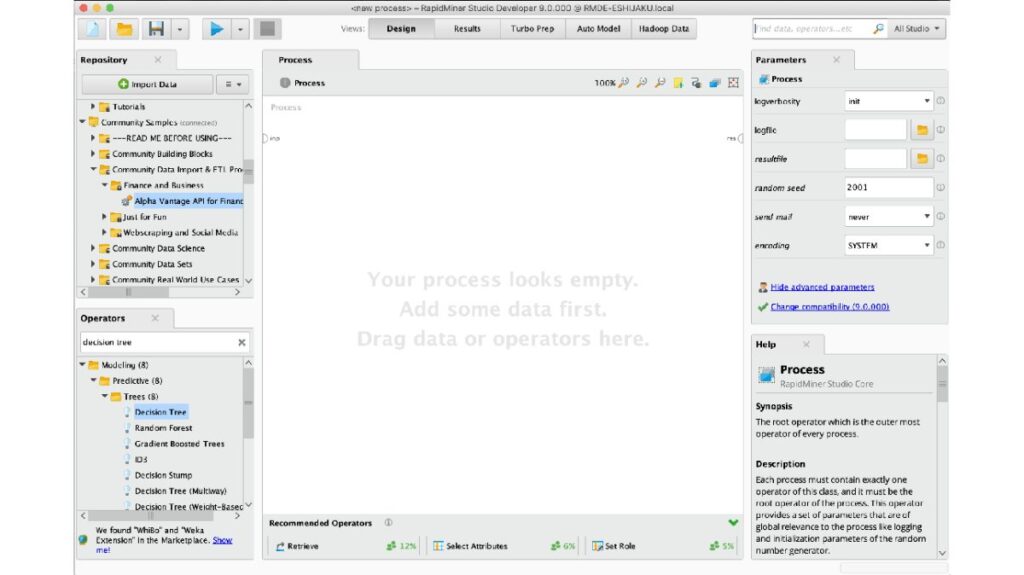Screen dimensions: 1024x575
Task: Switch to the Design view
Action: [x=401, y=29]
